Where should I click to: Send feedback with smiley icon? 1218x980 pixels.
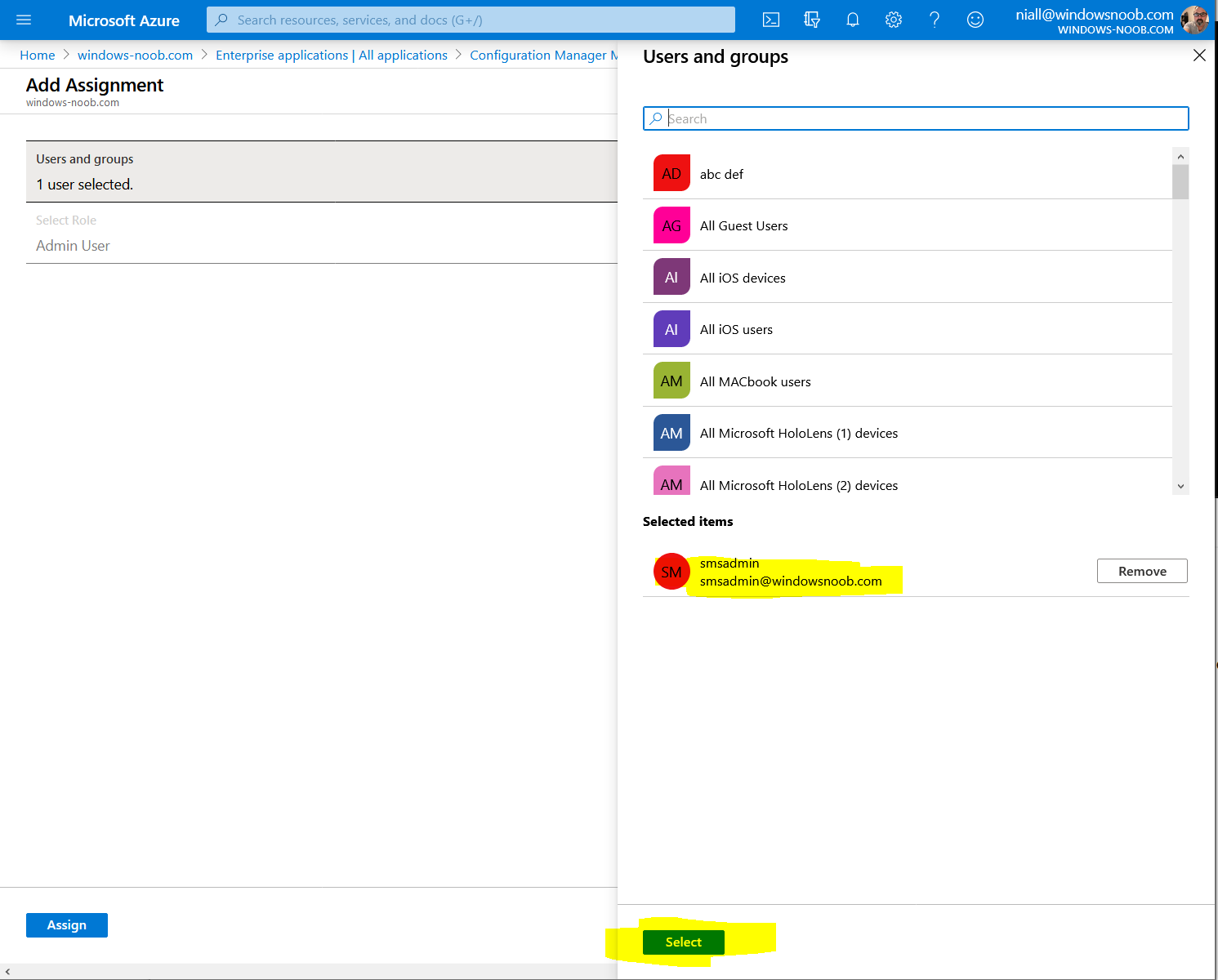coord(975,20)
